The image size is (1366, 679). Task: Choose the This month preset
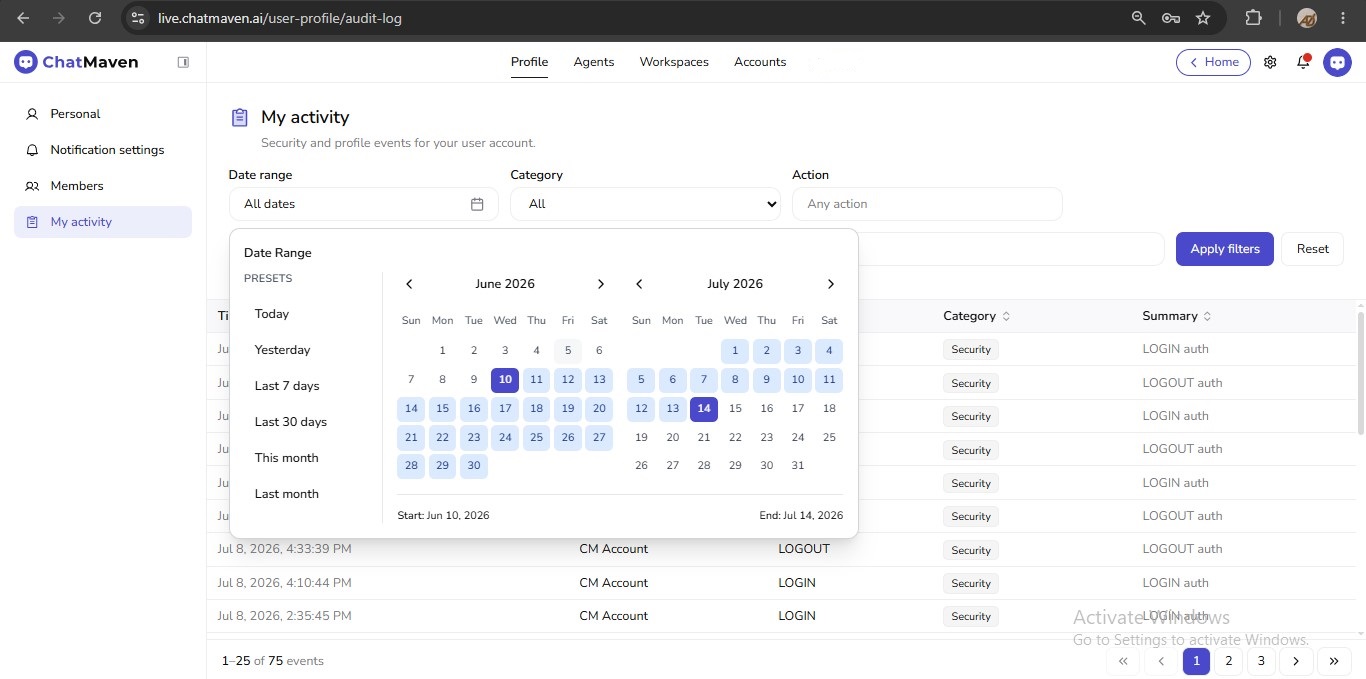point(287,458)
